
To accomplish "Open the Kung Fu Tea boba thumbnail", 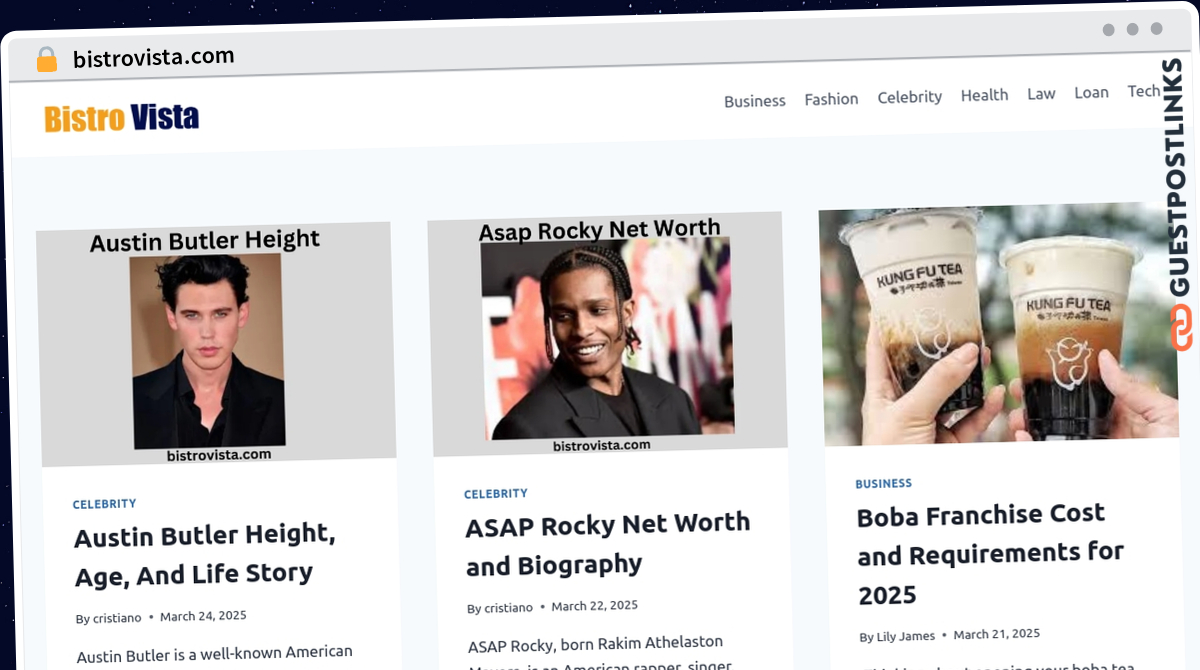I will 998,324.
